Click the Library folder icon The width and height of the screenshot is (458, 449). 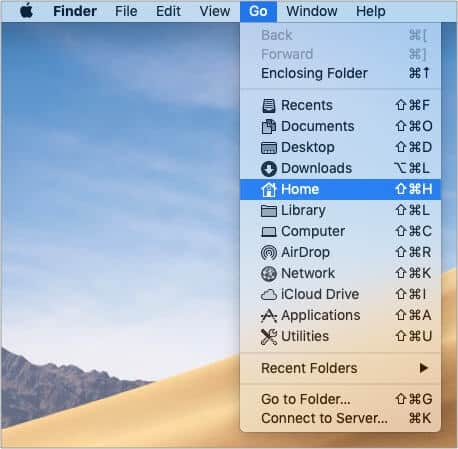coord(269,211)
